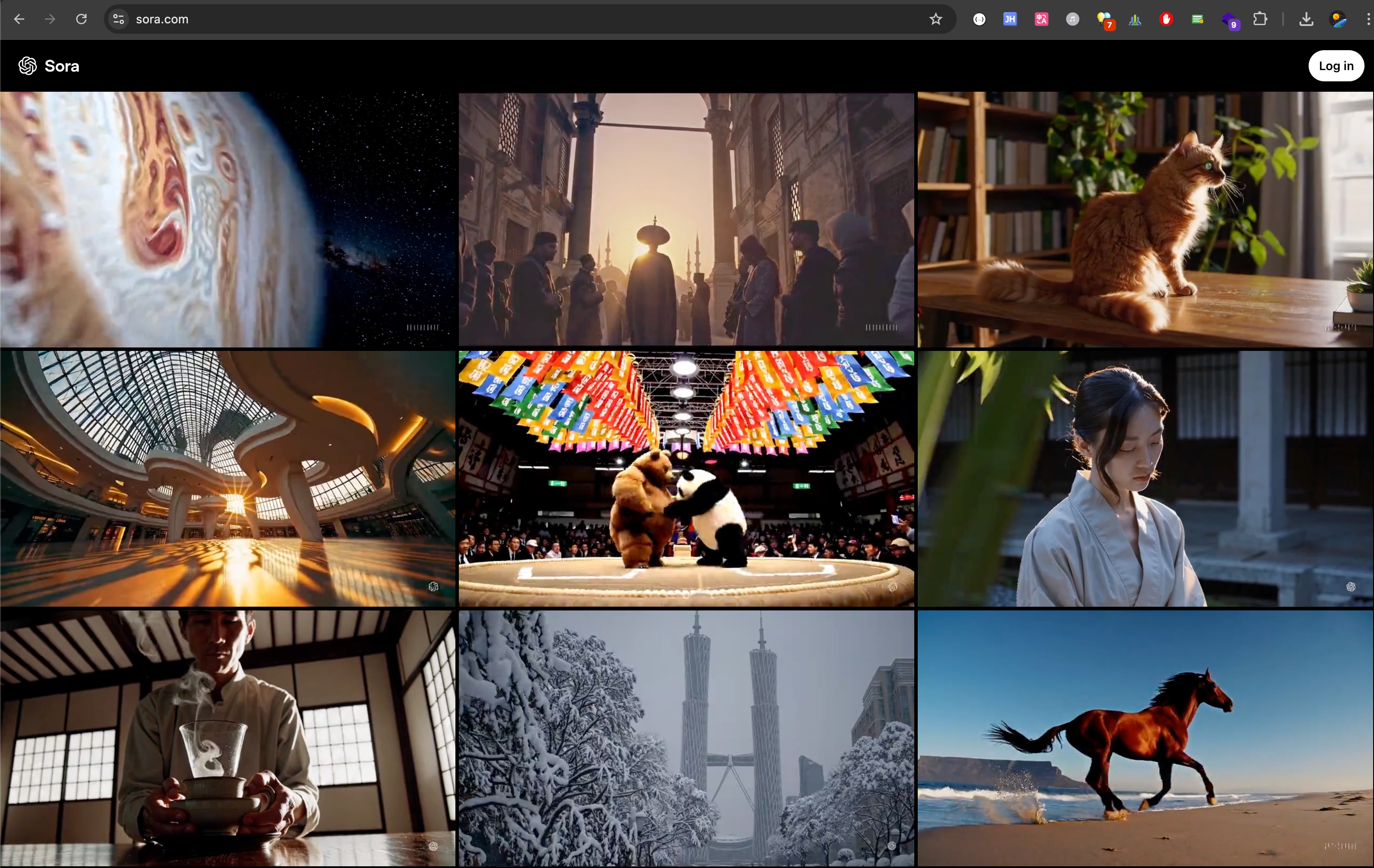Open the Chrome three-dot menu
The image size is (1374, 868).
(1368, 19)
